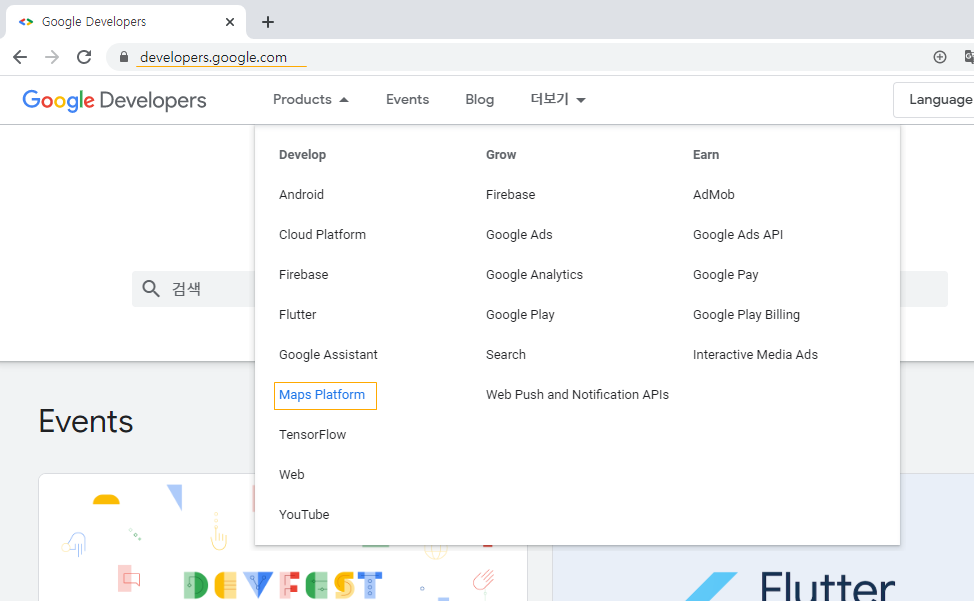Click the developers.google.com address bar
This screenshot has width=974, height=601.
coord(213,57)
